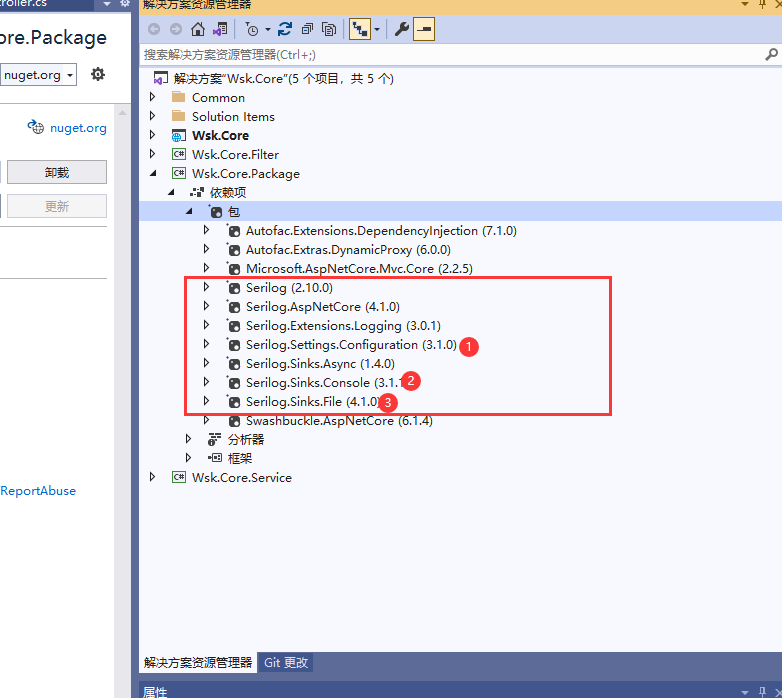Screen dimensions: 782x698
Task: Expand the Serilog.AspNetCore (4.1.0) package
Action: pyautogui.click(x=206, y=306)
